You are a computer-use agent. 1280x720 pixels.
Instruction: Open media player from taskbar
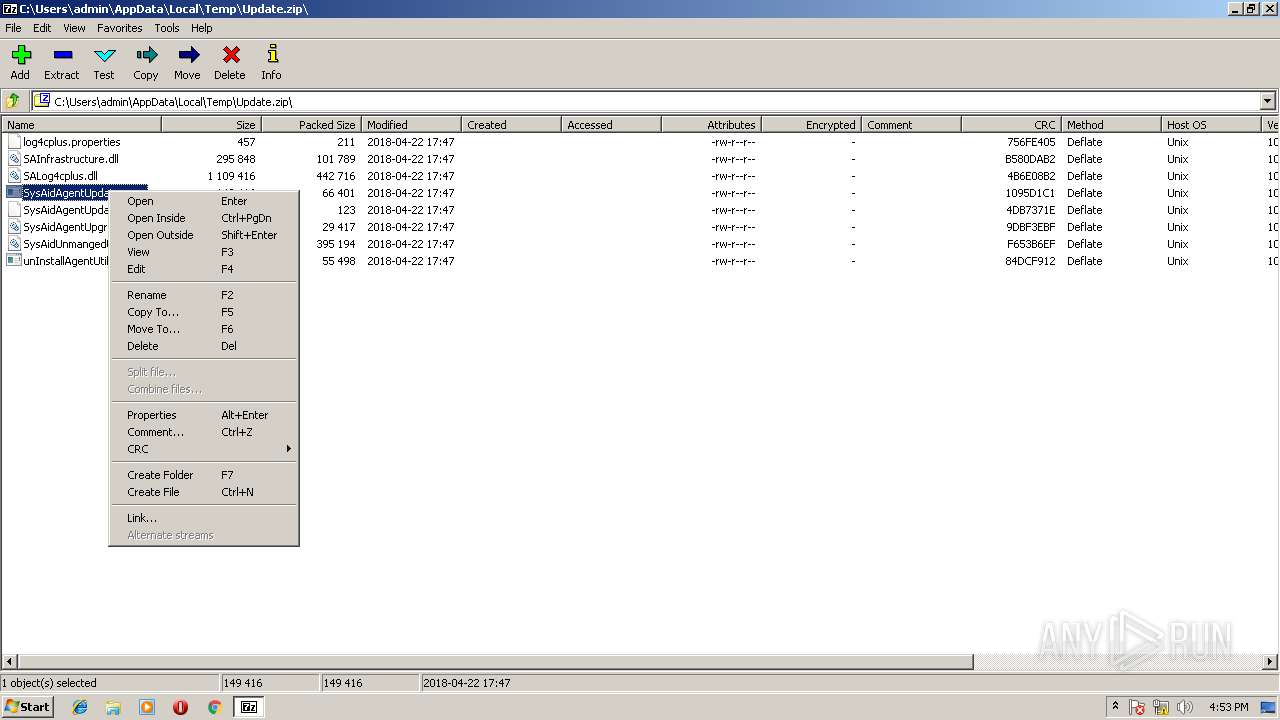tap(147, 707)
